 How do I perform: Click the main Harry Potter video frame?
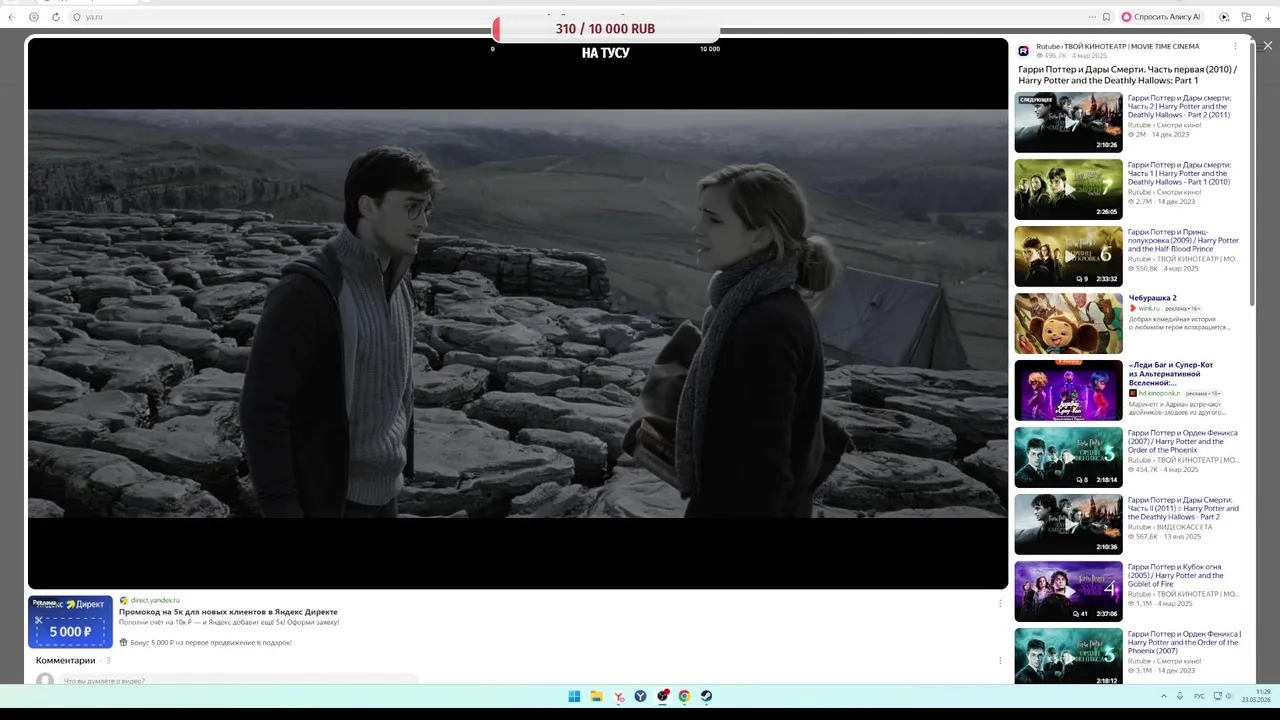pos(517,313)
